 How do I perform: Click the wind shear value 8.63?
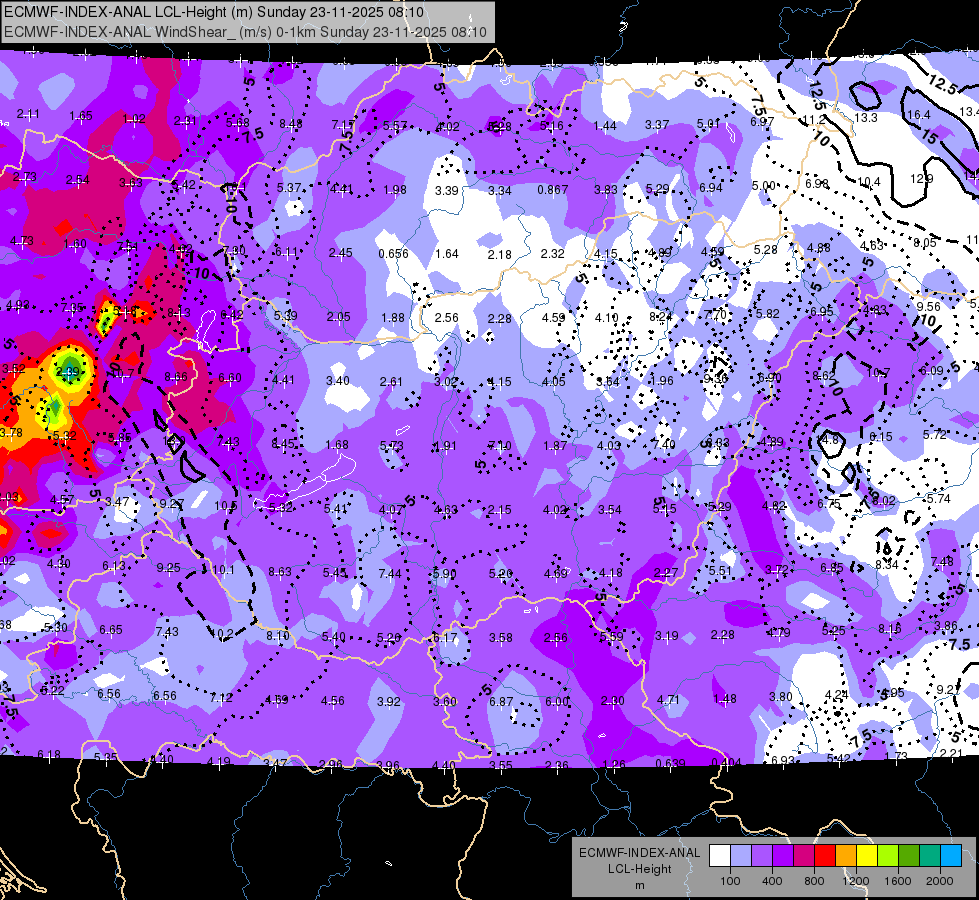point(280,571)
